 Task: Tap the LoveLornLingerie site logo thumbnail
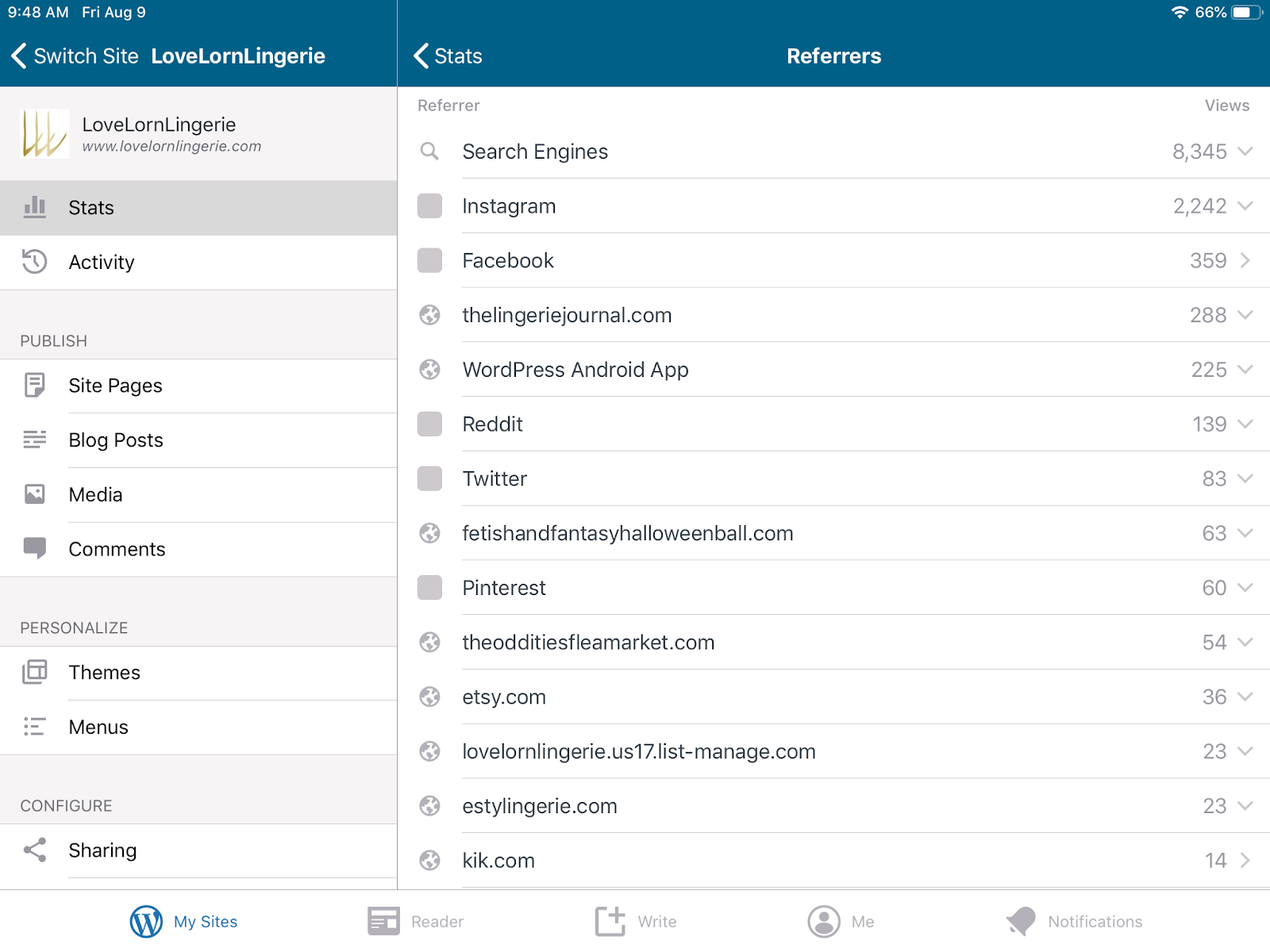(x=44, y=133)
